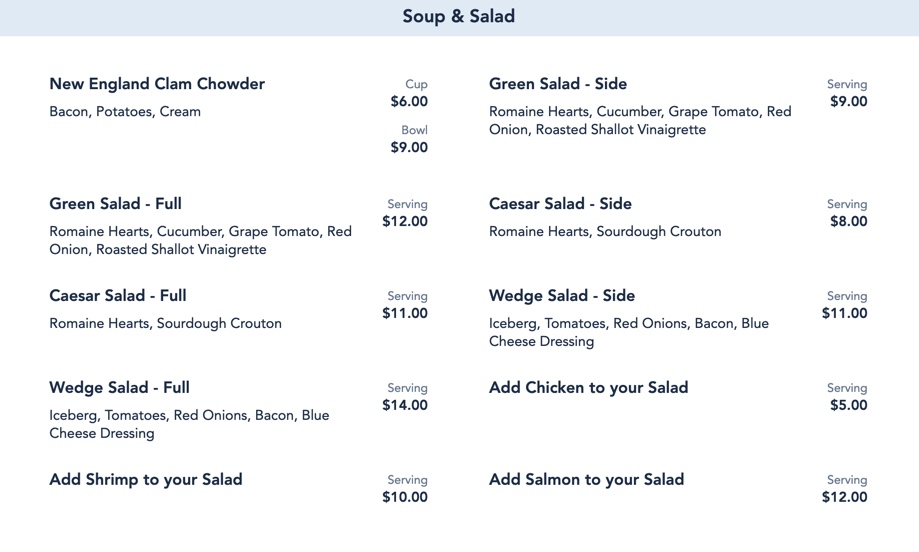The height and width of the screenshot is (552, 919).
Task: Select the New England Clam Chowder item
Action: click(157, 84)
